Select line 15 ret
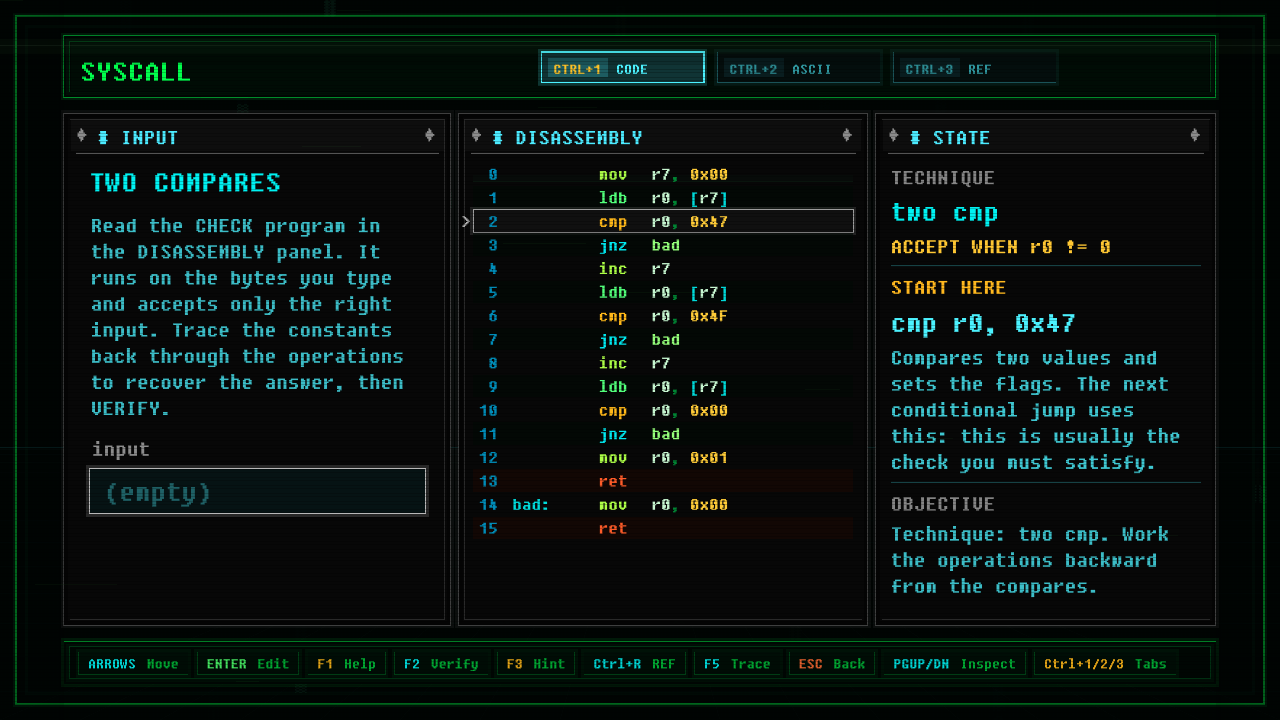 (663, 528)
